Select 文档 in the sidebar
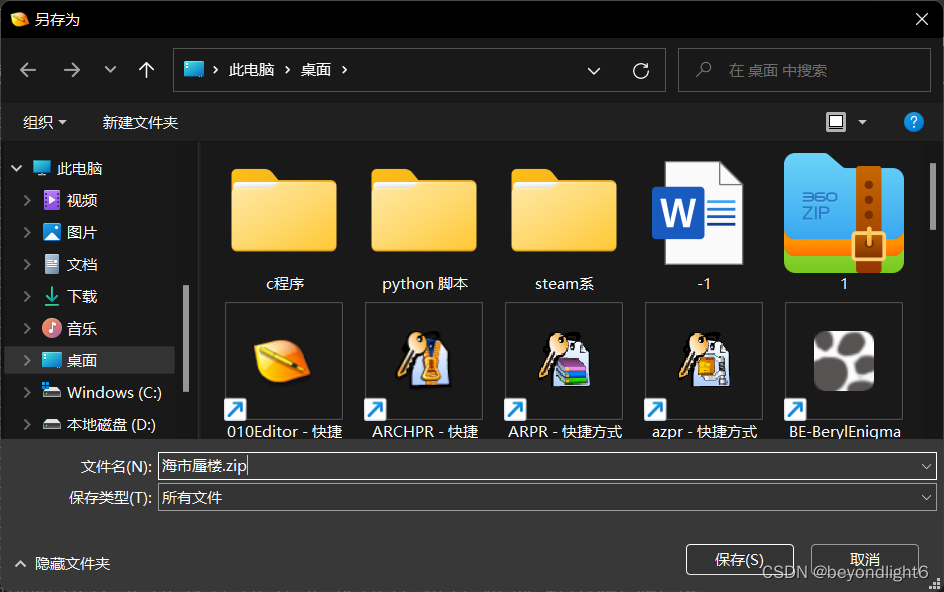The width and height of the screenshot is (944, 592). pos(82,264)
